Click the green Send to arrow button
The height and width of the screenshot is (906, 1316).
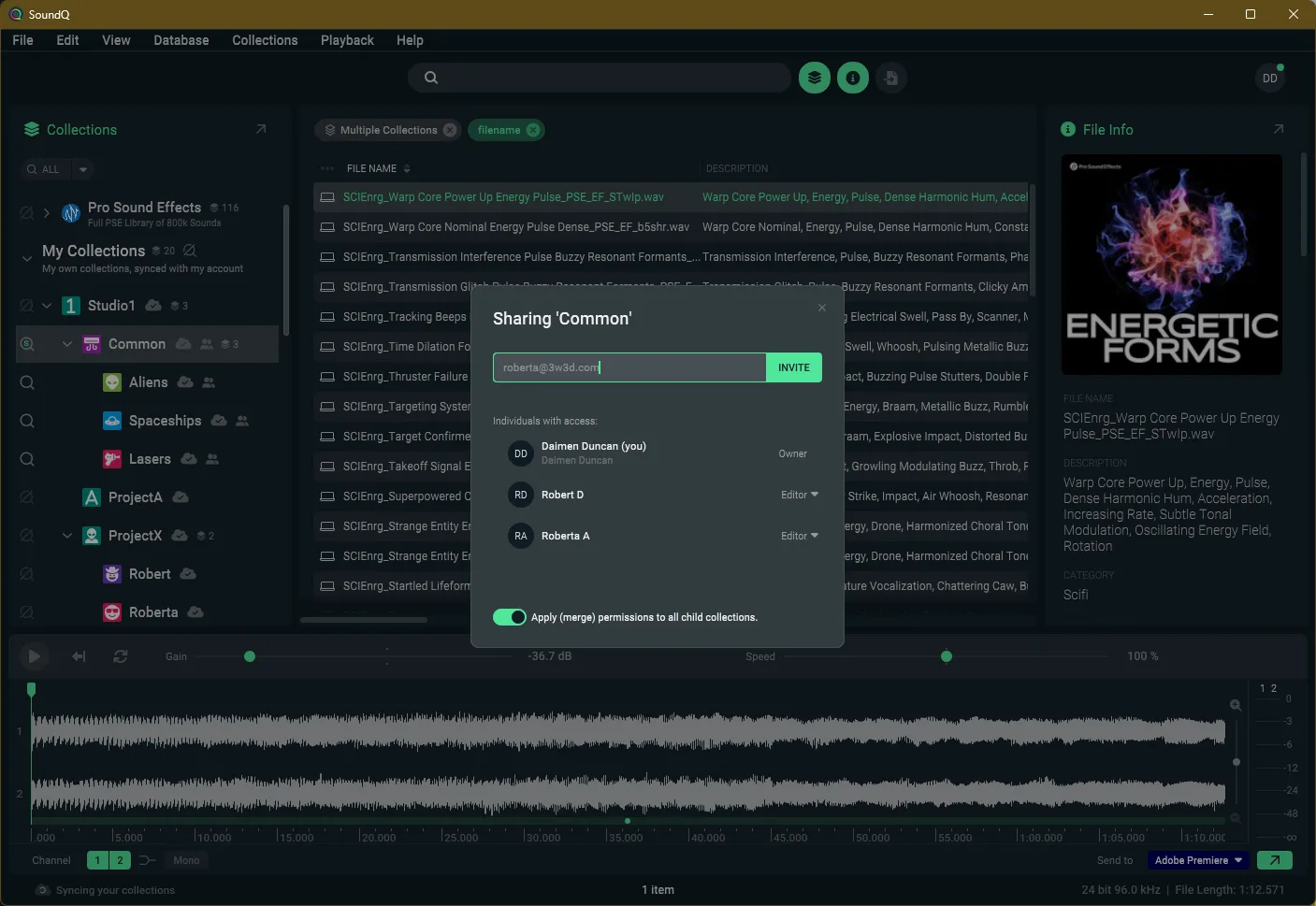pos(1275,860)
